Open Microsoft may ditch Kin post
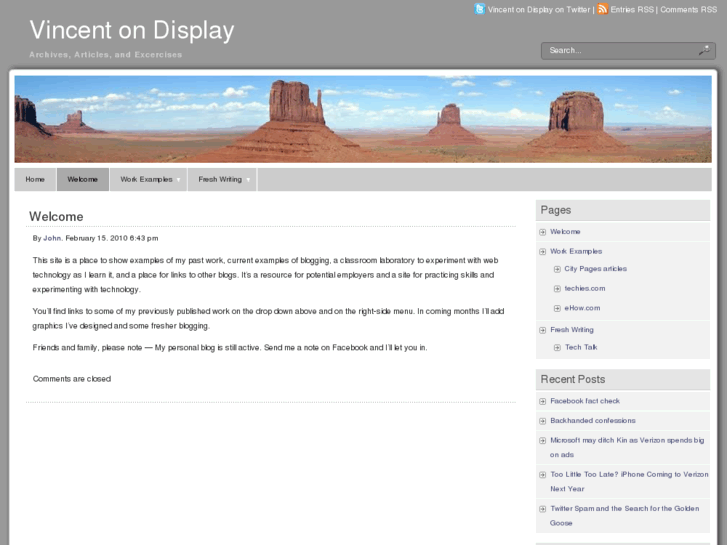The image size is (727, 545). 627,447
